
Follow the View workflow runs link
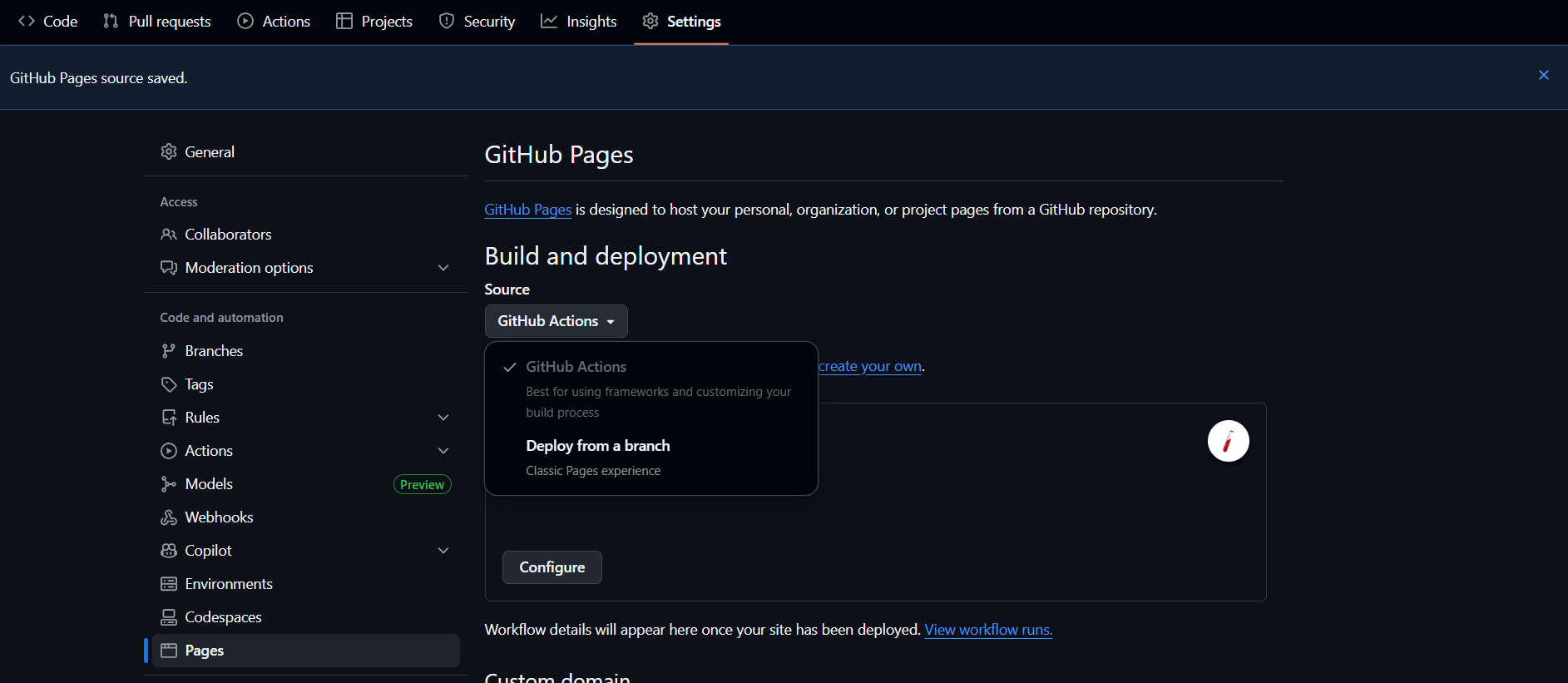[988, 630]
